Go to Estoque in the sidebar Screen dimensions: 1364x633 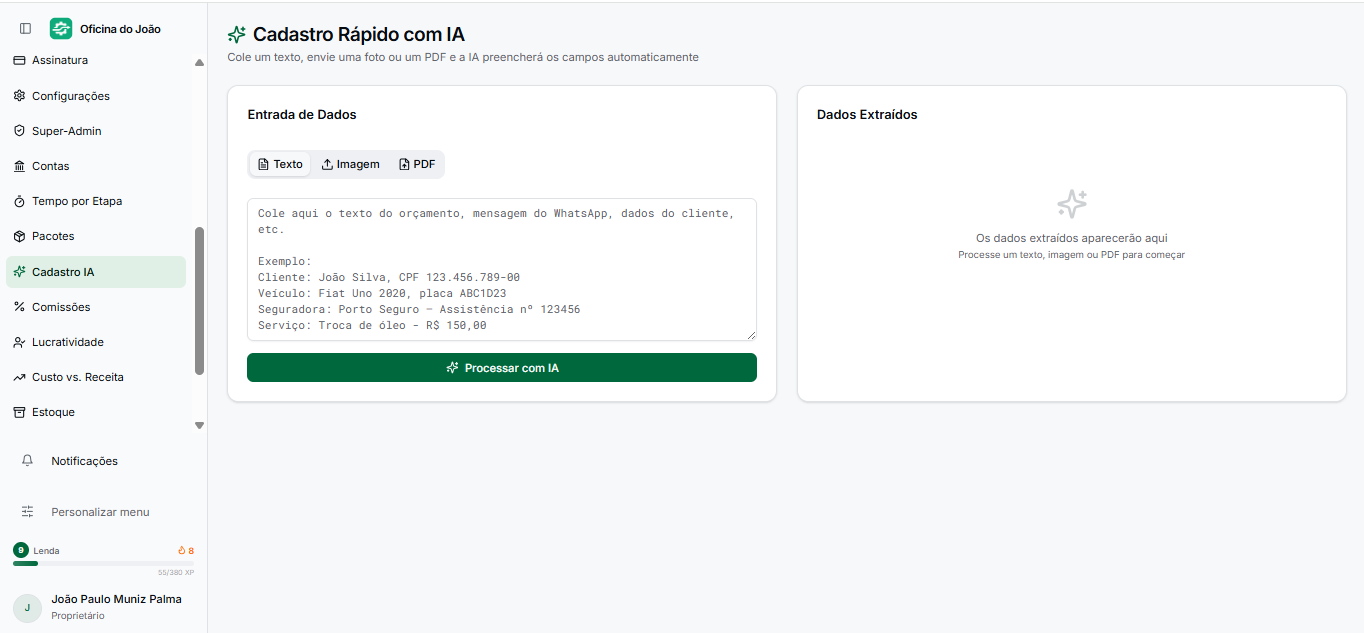[x=96, y=412]
